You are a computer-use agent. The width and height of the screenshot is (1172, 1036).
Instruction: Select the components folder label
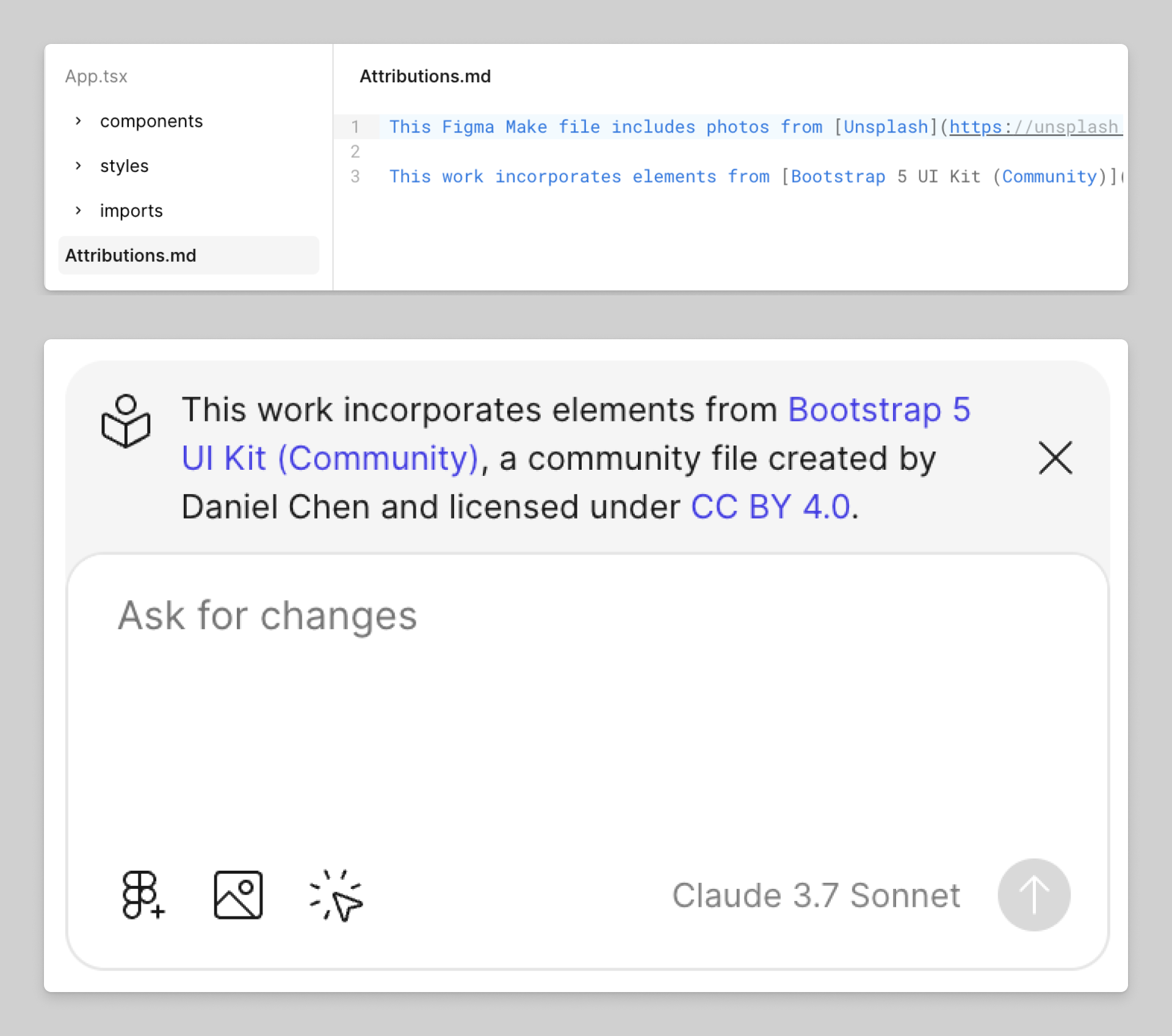coord(151,121)
